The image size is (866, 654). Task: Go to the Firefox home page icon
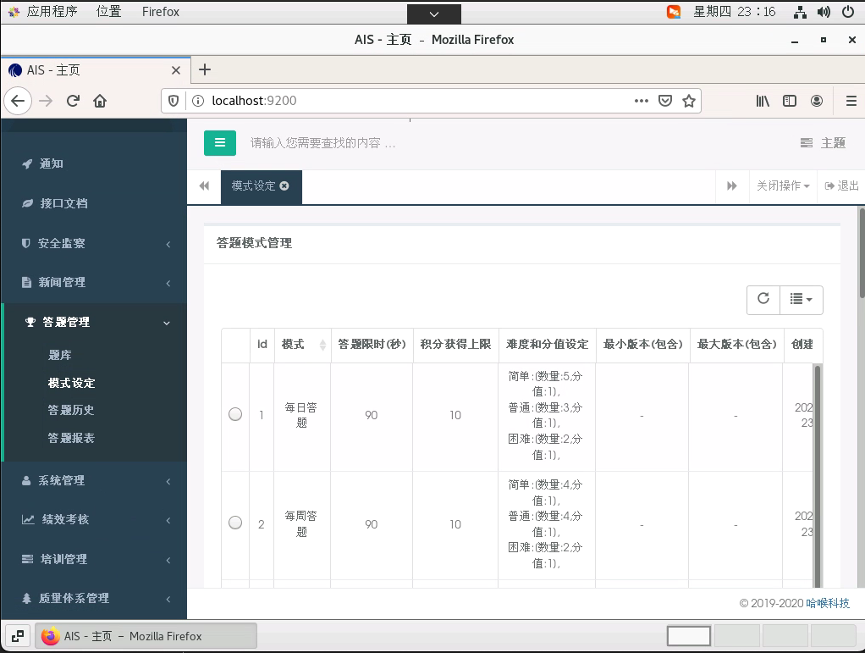pyautogui.click(x=100, y=101)
